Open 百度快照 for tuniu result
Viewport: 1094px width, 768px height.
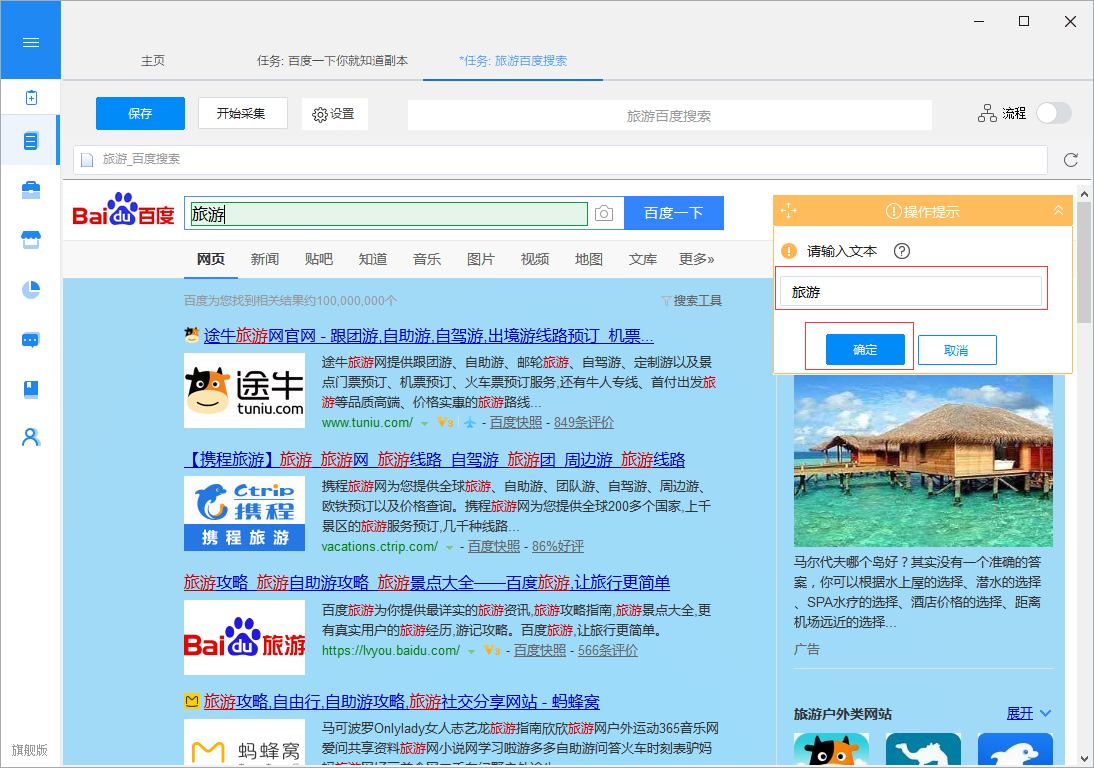point(516,423)
